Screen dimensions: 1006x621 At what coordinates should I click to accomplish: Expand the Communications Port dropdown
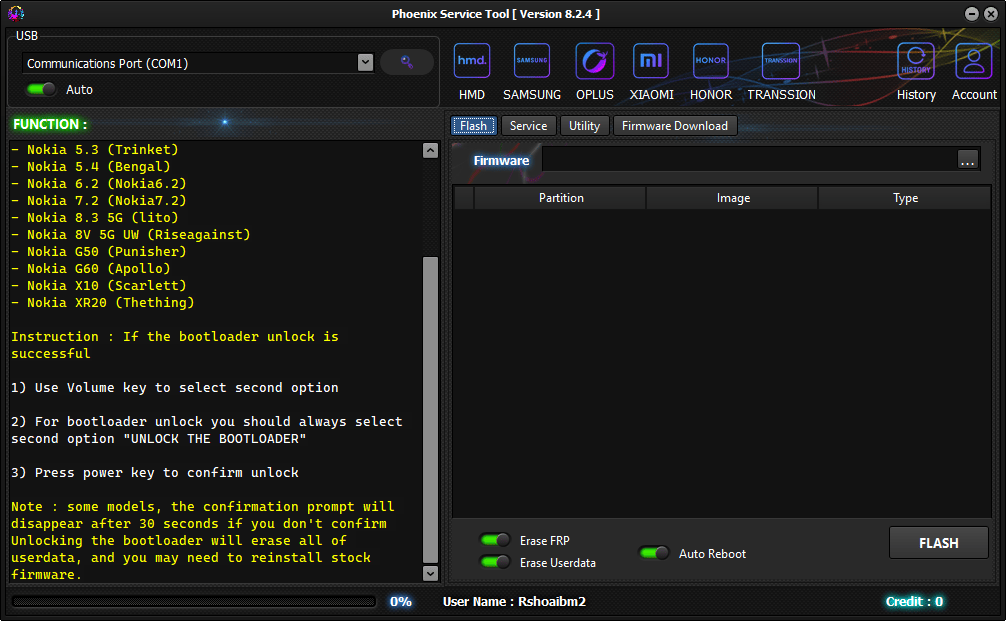pos(365,63)
